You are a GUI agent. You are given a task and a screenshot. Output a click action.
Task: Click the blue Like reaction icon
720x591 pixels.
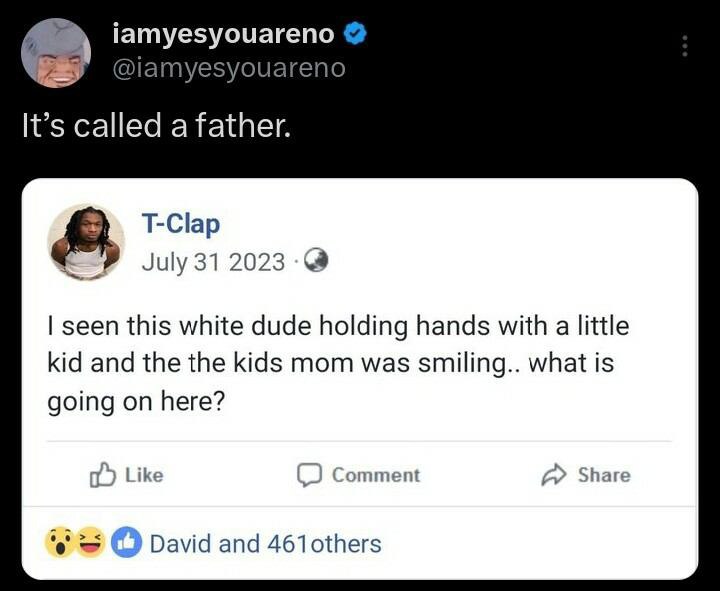point(125,544)
